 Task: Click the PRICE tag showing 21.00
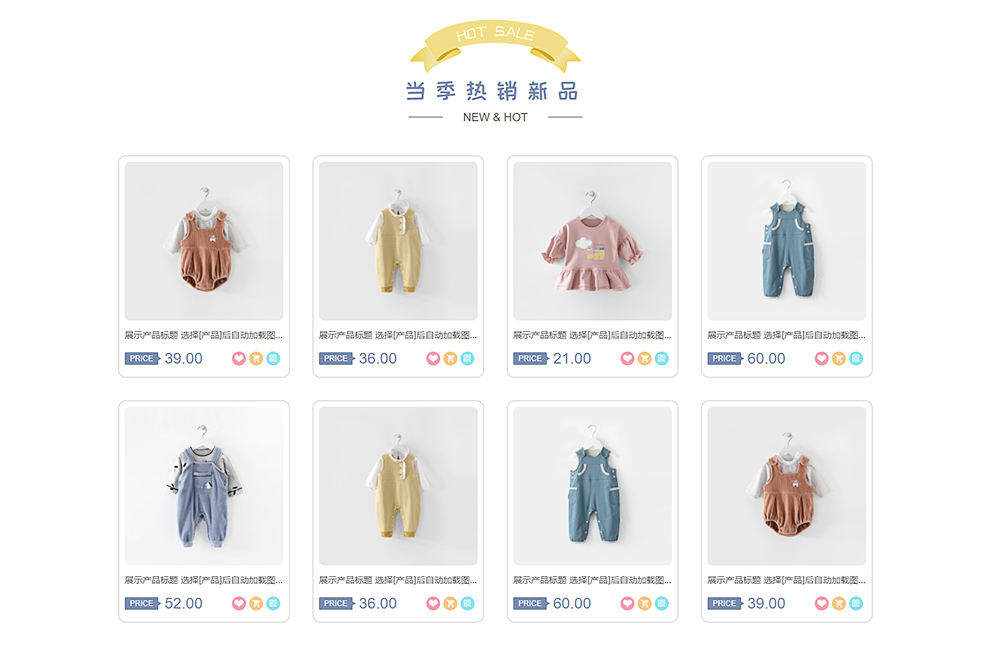click(x=531, y=359)
